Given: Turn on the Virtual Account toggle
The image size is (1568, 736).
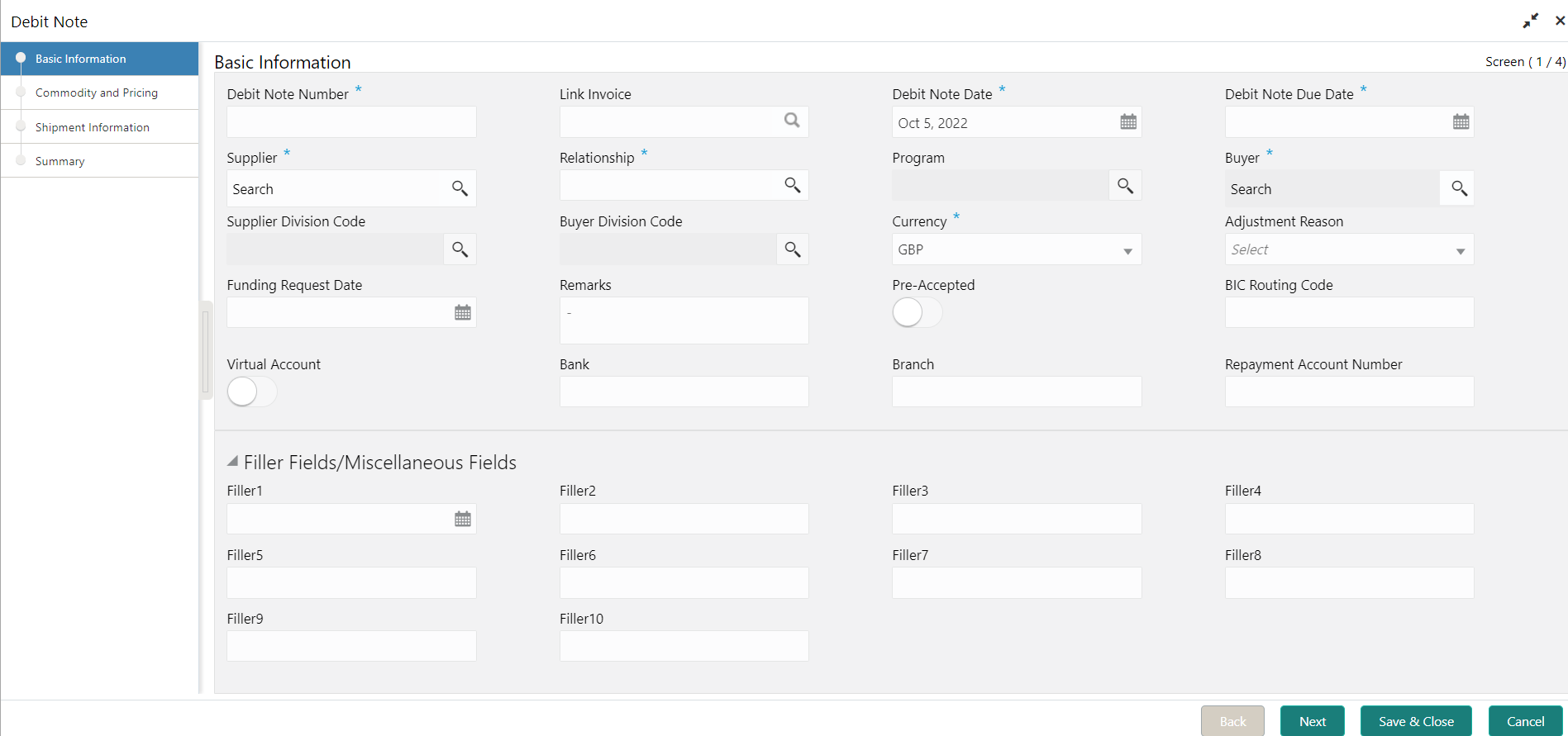Looking at the screenshot, I should point(251,392).
